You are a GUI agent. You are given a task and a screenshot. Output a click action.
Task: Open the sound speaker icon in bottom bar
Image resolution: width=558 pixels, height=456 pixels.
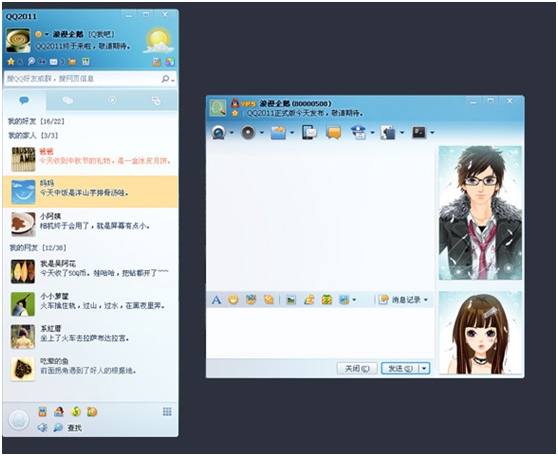click(42, 428)
